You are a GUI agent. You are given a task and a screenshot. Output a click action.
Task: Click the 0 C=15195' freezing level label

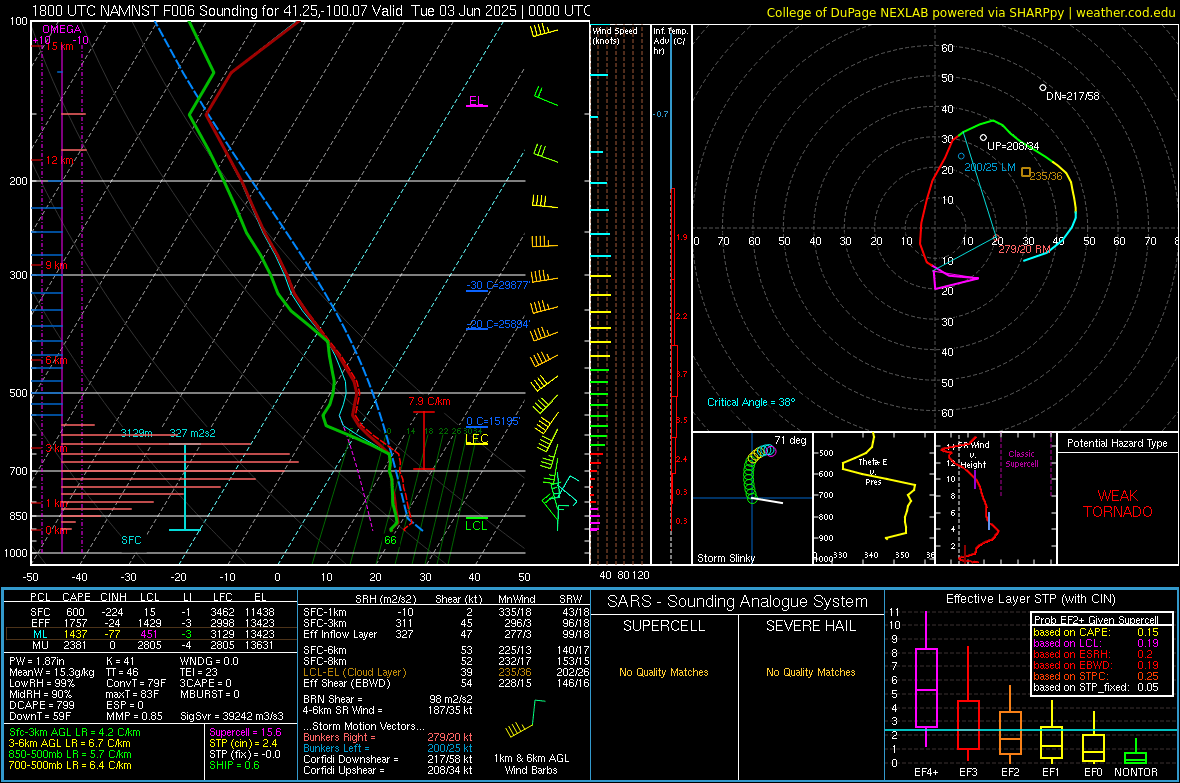click(493, 422)
